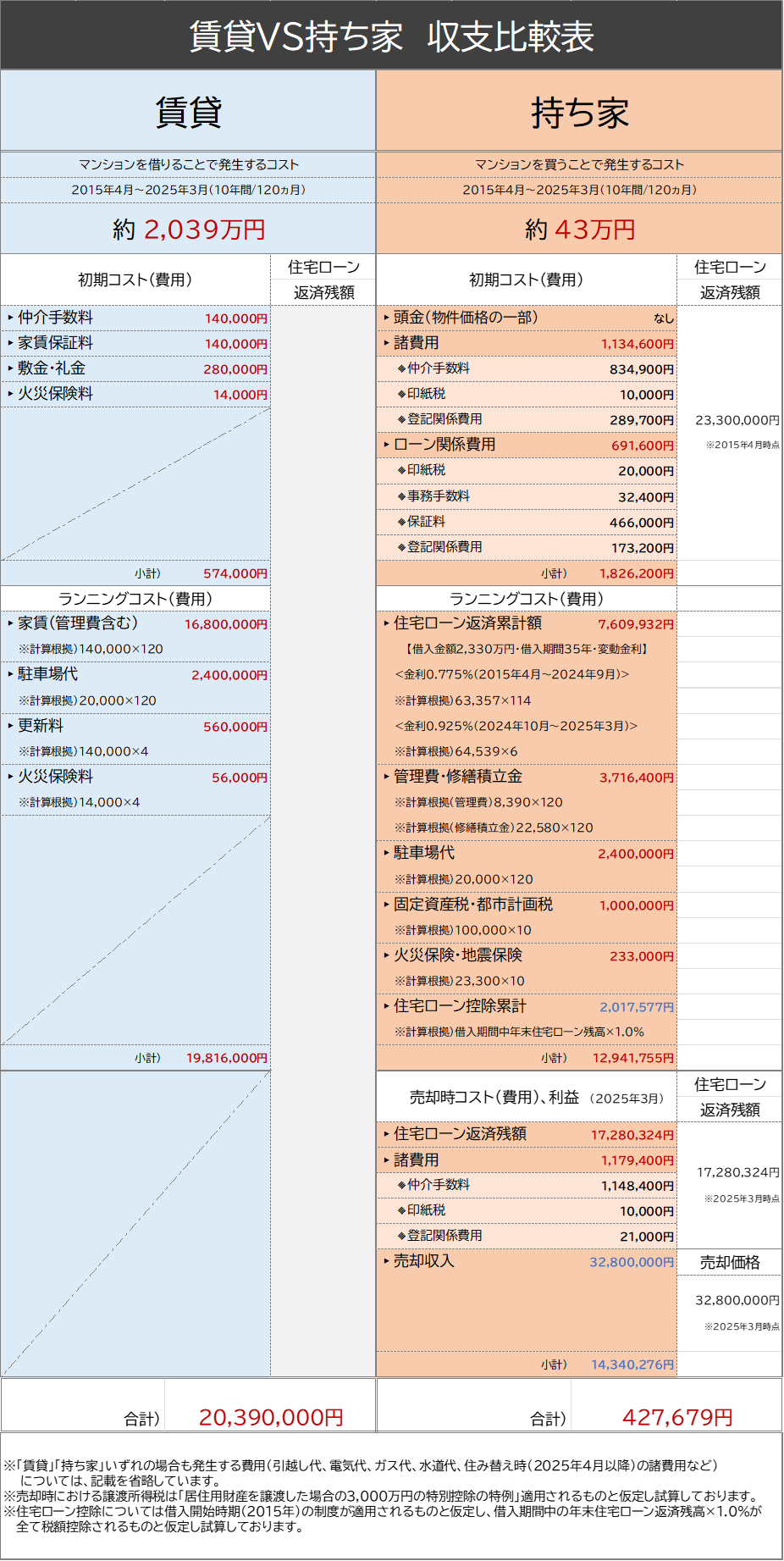Select the 427,679円 ownership grand total
This screenshot has height=1561, width=784.
click(677, 1417)
